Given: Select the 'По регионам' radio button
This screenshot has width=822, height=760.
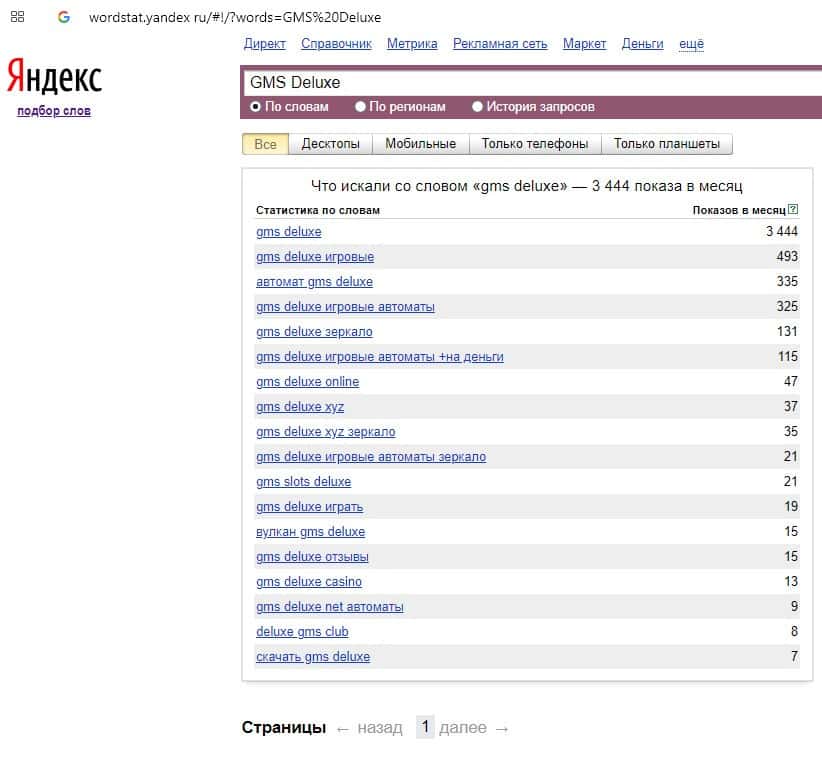Looking at the screenshot, I should click(362, 107).
